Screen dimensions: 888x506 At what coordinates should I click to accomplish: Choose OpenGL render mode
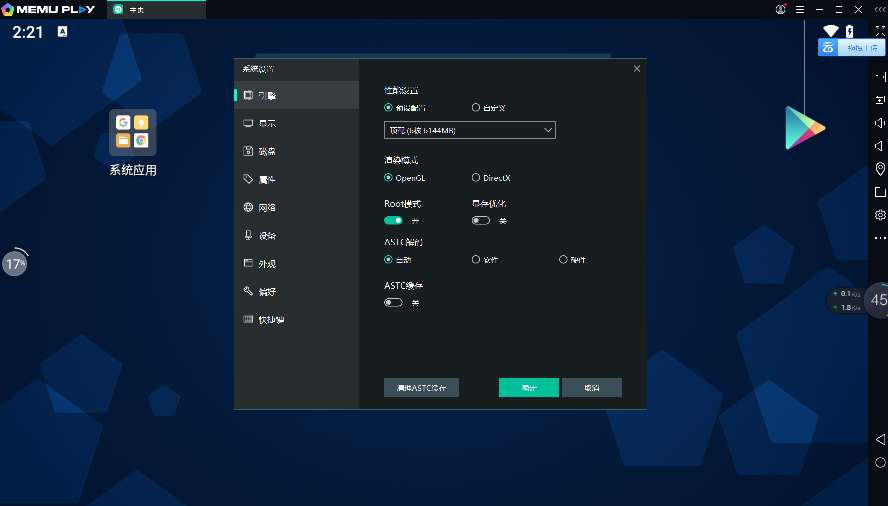[x=388, y=177]
